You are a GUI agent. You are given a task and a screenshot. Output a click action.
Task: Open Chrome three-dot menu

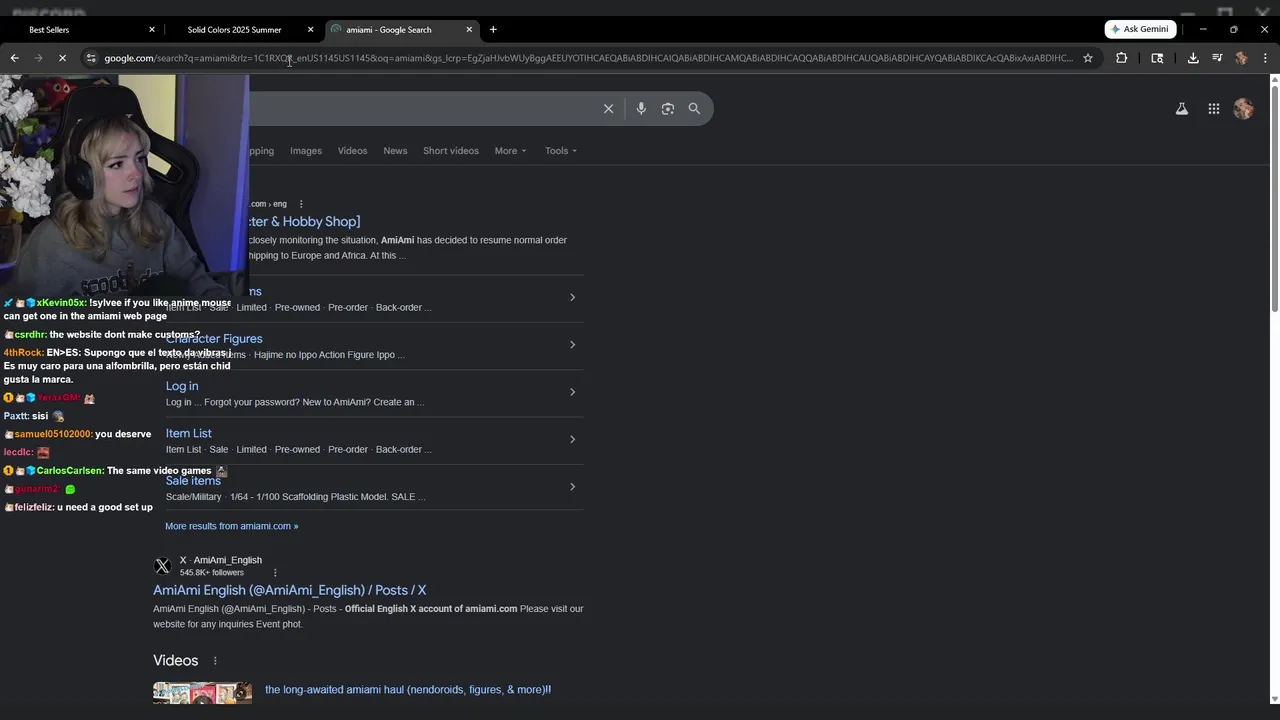[1265, 58]
